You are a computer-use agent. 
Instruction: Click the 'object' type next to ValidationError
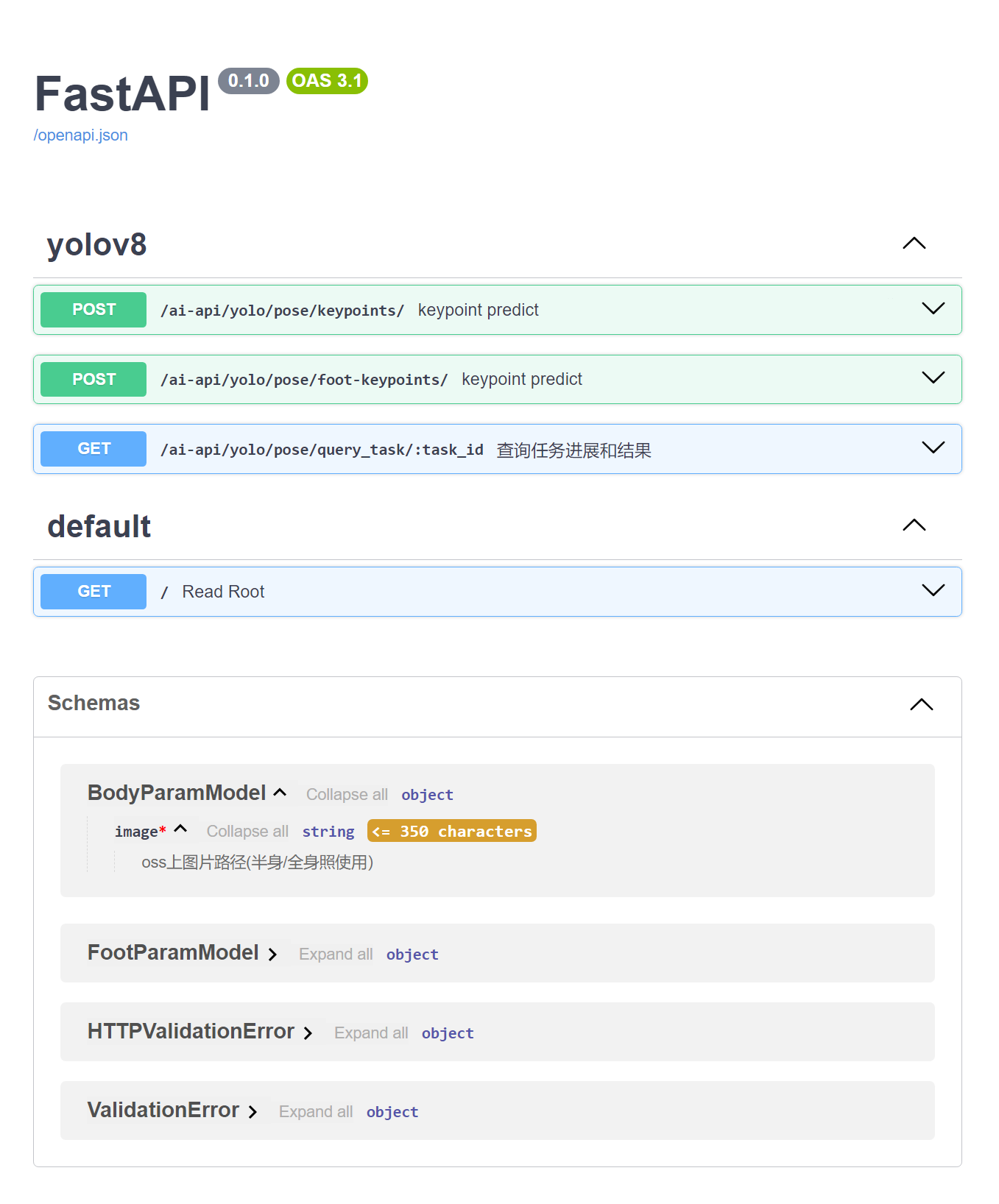tap(392, 1112)
